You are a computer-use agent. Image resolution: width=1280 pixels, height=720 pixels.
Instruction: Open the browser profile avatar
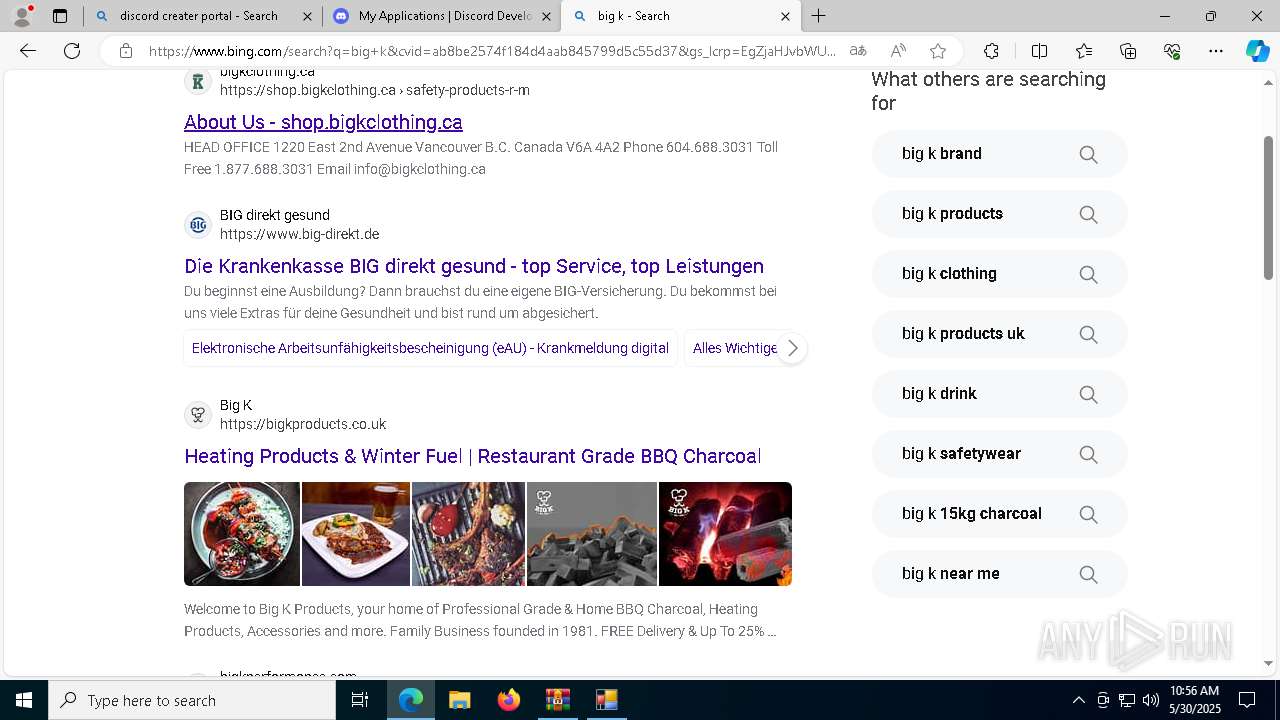22,16
